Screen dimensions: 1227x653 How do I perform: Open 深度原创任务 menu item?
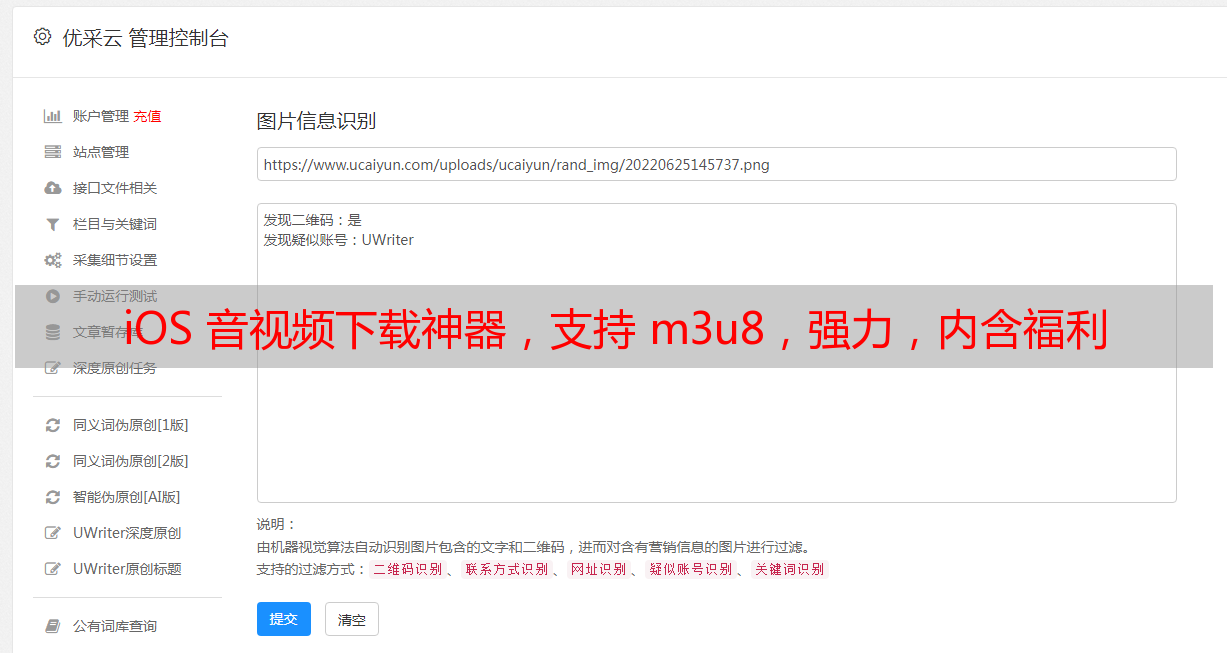(x=115, y=368)
